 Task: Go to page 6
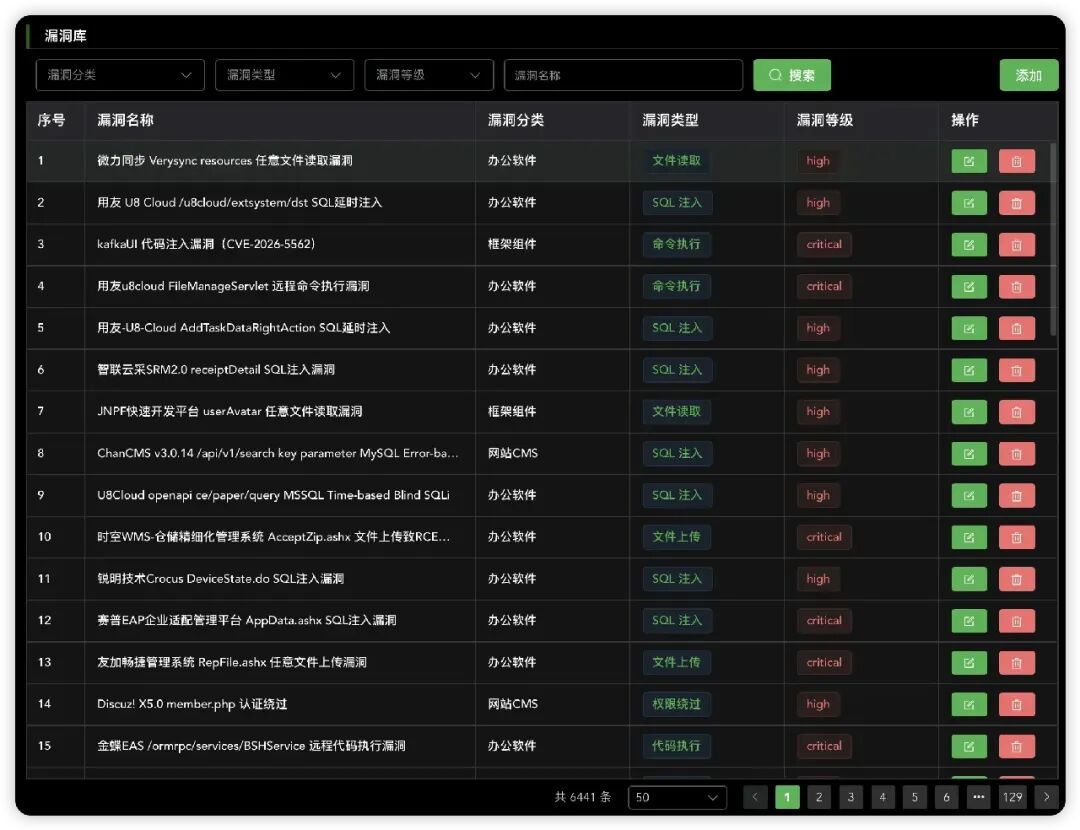[x=946, y=797]
